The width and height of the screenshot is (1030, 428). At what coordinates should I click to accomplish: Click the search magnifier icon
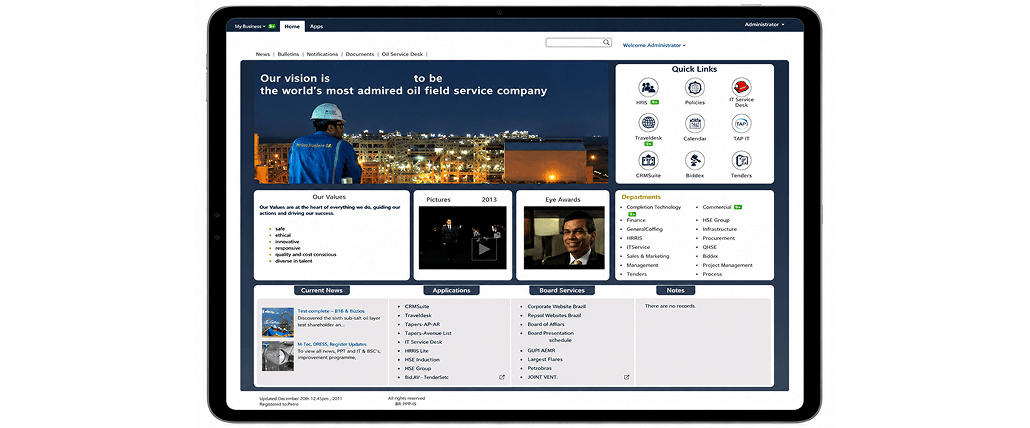(x=607, y=42)
